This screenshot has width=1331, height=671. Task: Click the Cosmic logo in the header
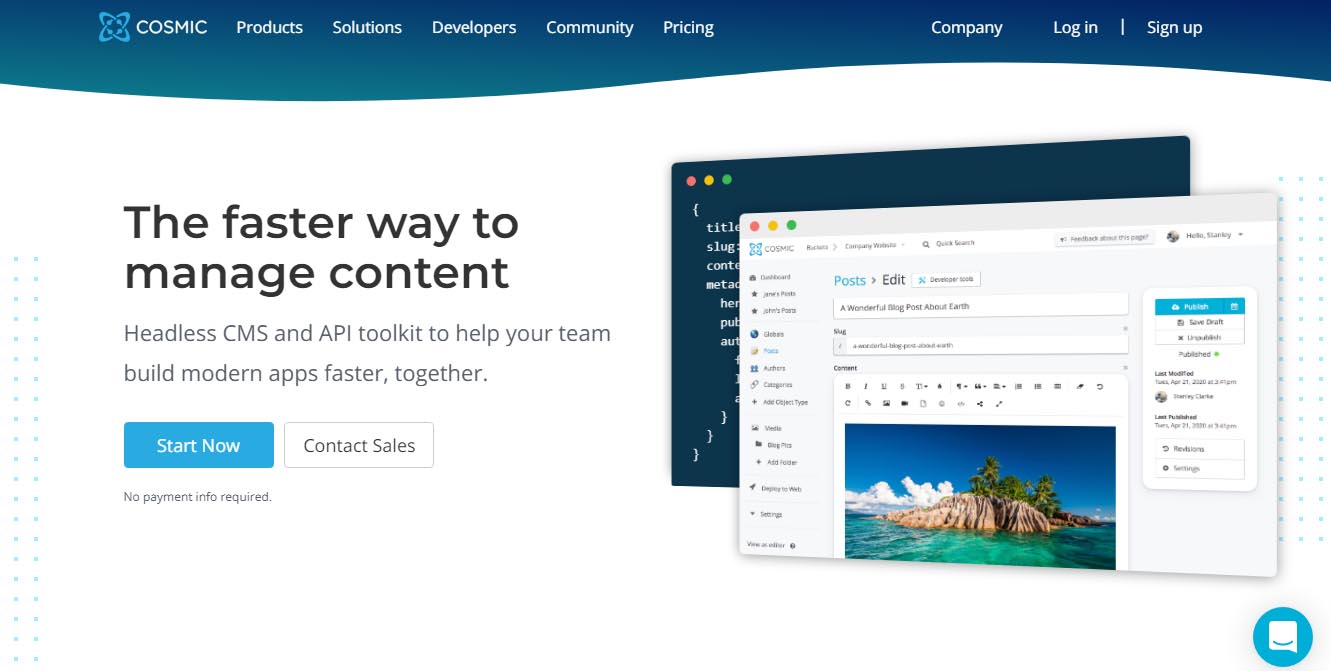(153, 27)
